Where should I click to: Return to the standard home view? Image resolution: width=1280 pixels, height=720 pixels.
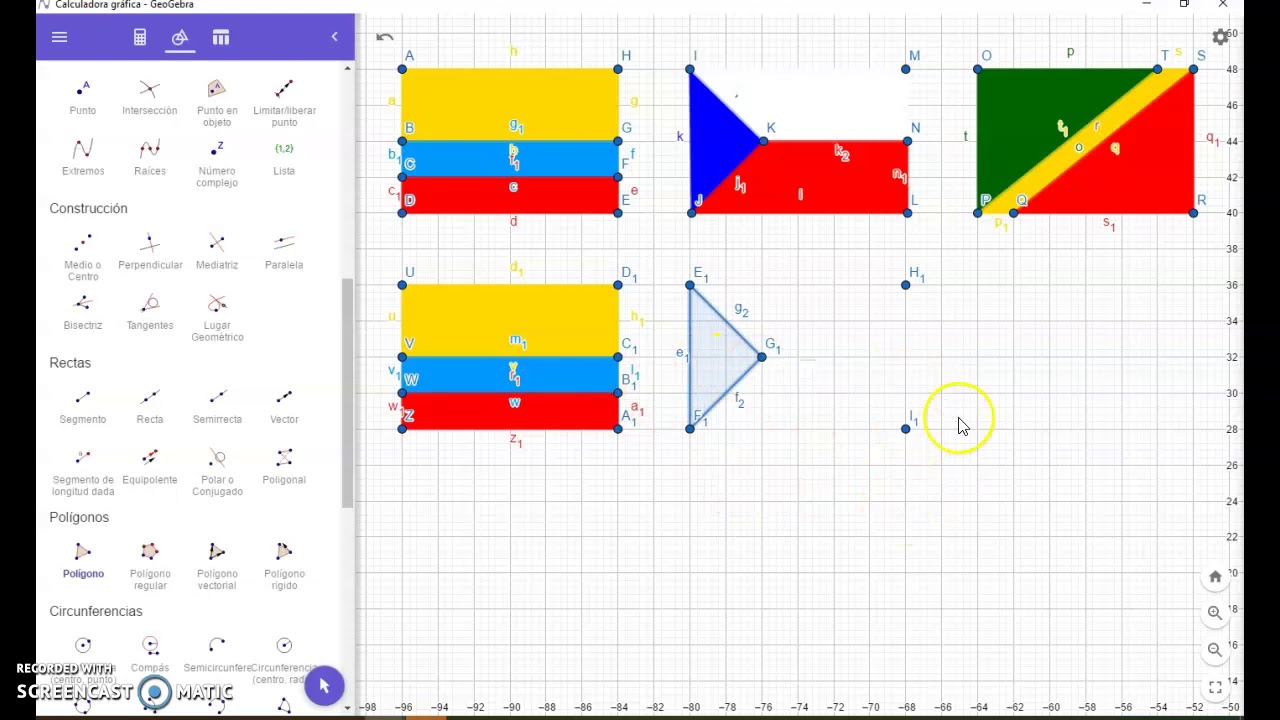click(1215, 577)
